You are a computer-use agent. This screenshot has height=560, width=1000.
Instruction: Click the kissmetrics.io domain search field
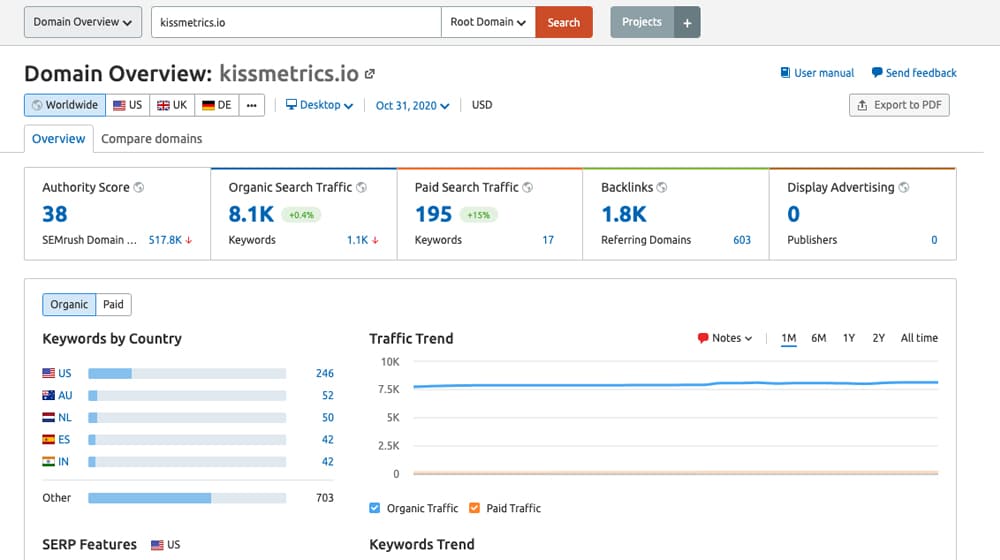(x=295, y=22)
